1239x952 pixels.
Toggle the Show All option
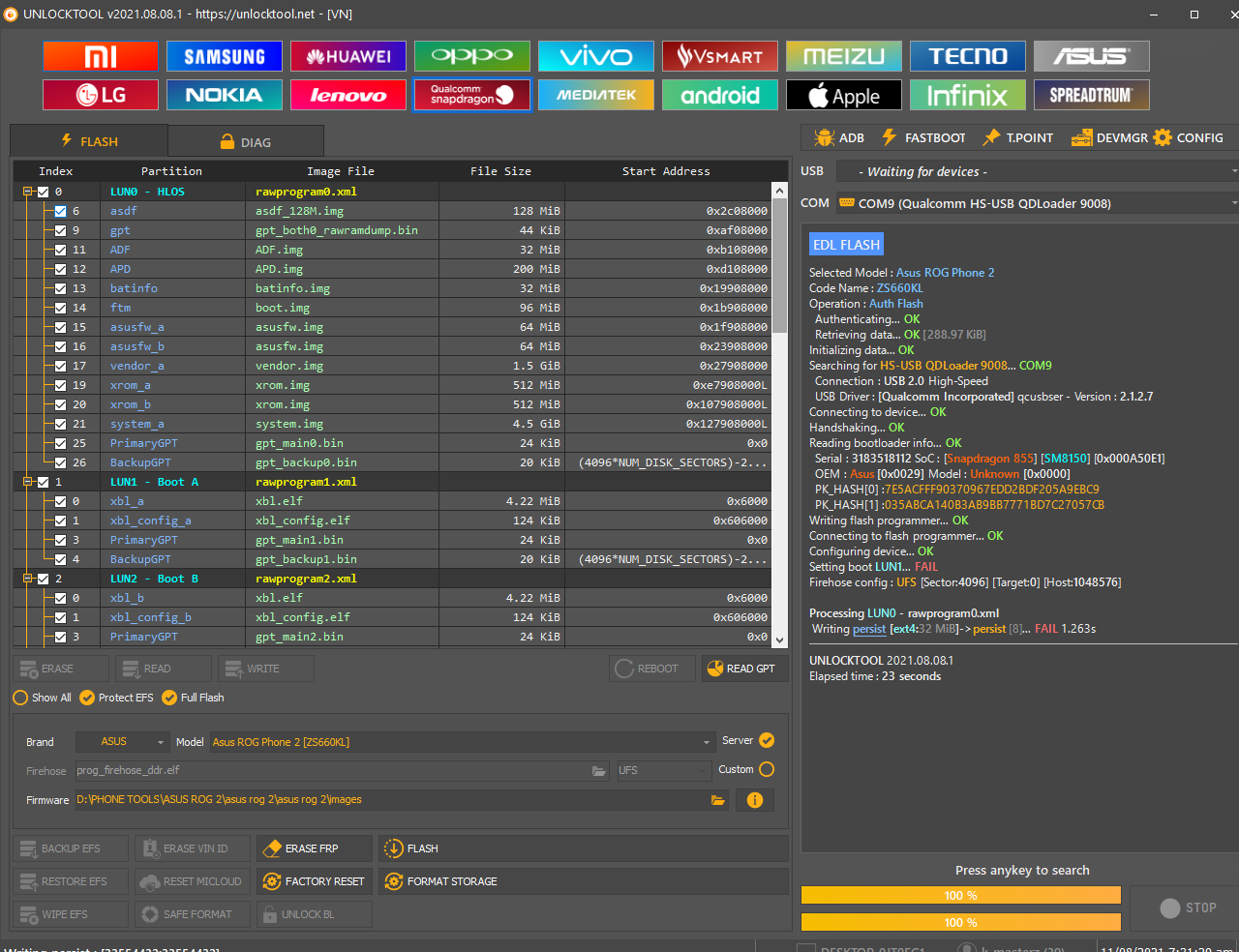(43, 698)
